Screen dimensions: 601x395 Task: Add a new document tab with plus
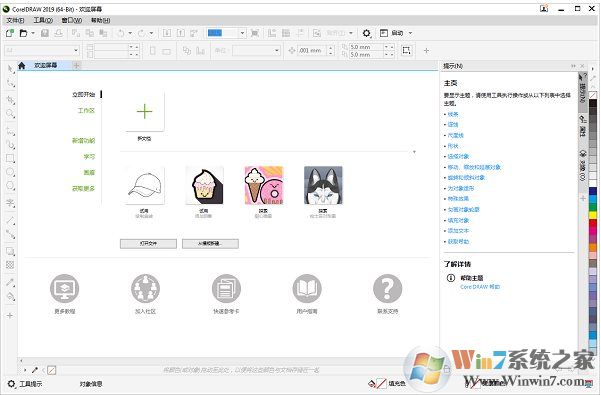coord(76,66)
